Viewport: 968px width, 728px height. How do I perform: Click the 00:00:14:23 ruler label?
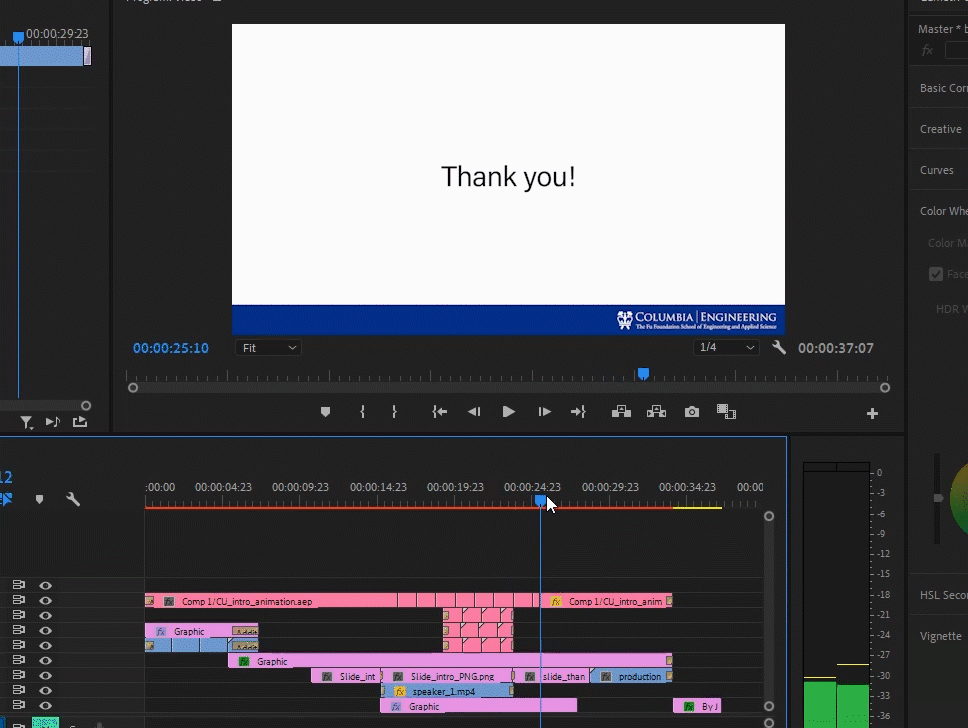[378, 487]
